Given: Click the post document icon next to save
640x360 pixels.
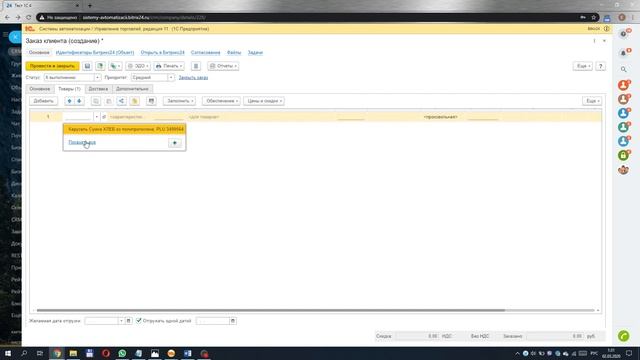Looking at the screenshot, I should tap(100, 66).
